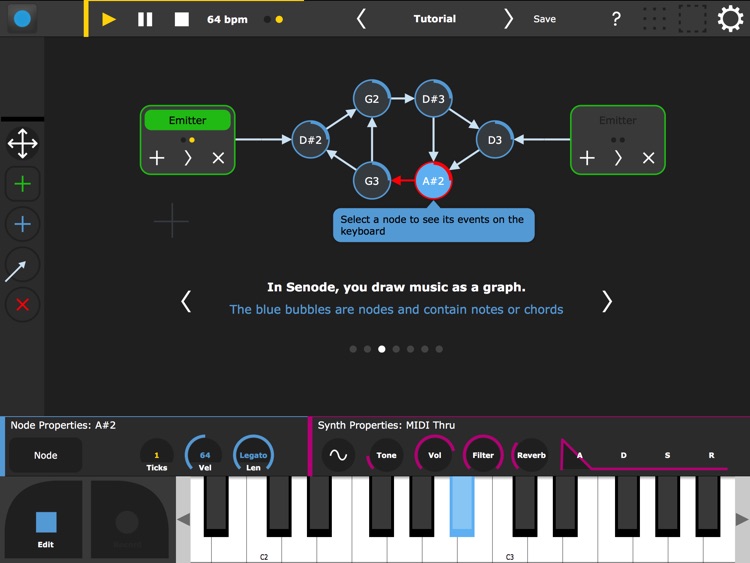Click the R release envelope control
Image resolution: width=750 pixels, height=563 pixels.
[711, 455]
